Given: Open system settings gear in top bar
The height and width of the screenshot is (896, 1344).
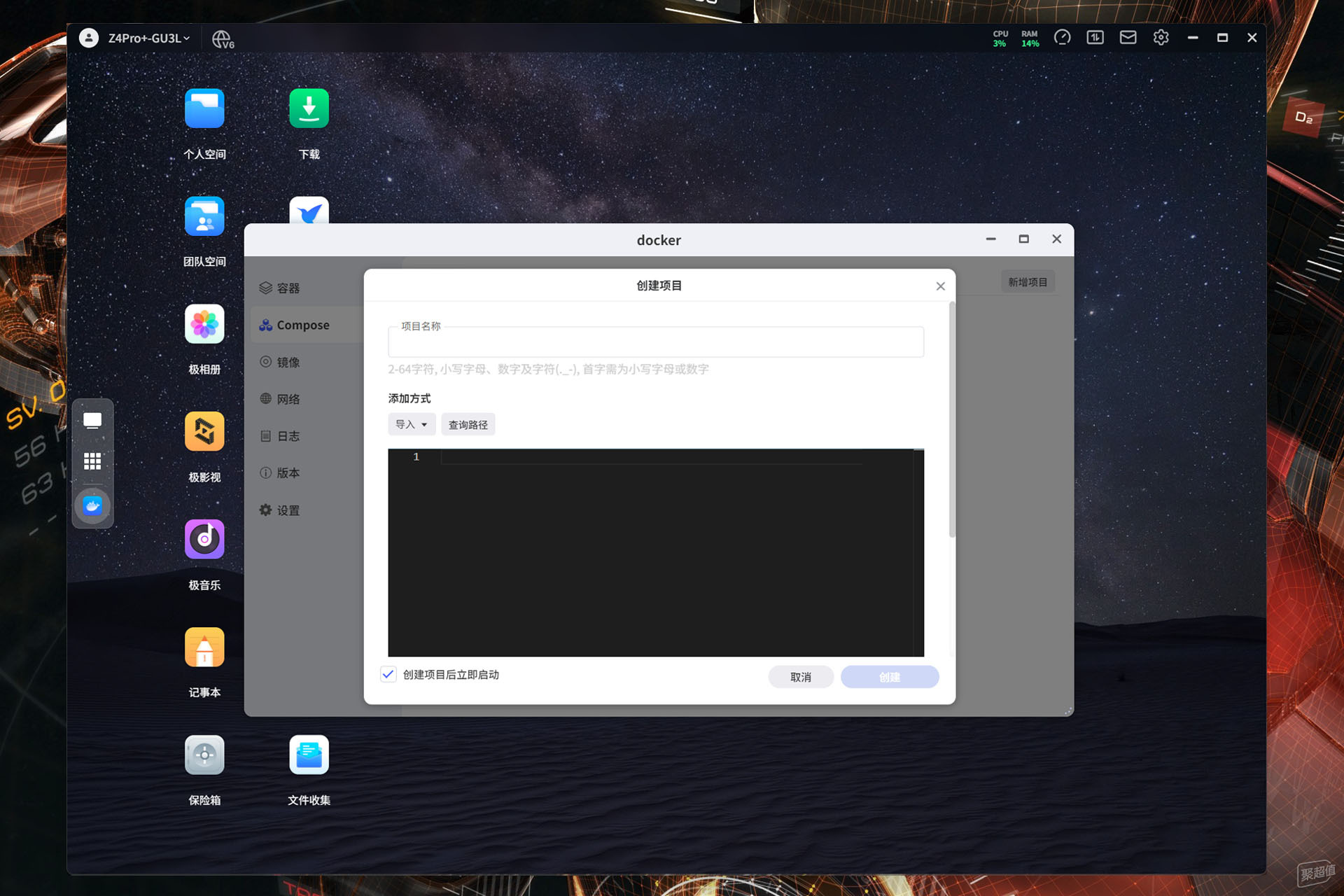Looking at the screenshot, I should pos(1161,38).
